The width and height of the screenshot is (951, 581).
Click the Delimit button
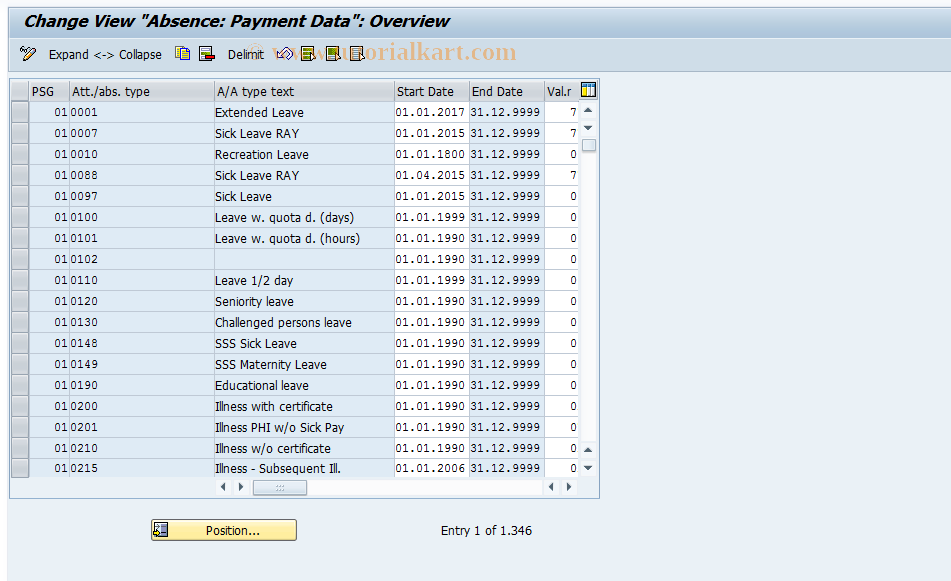pos(246,55)
